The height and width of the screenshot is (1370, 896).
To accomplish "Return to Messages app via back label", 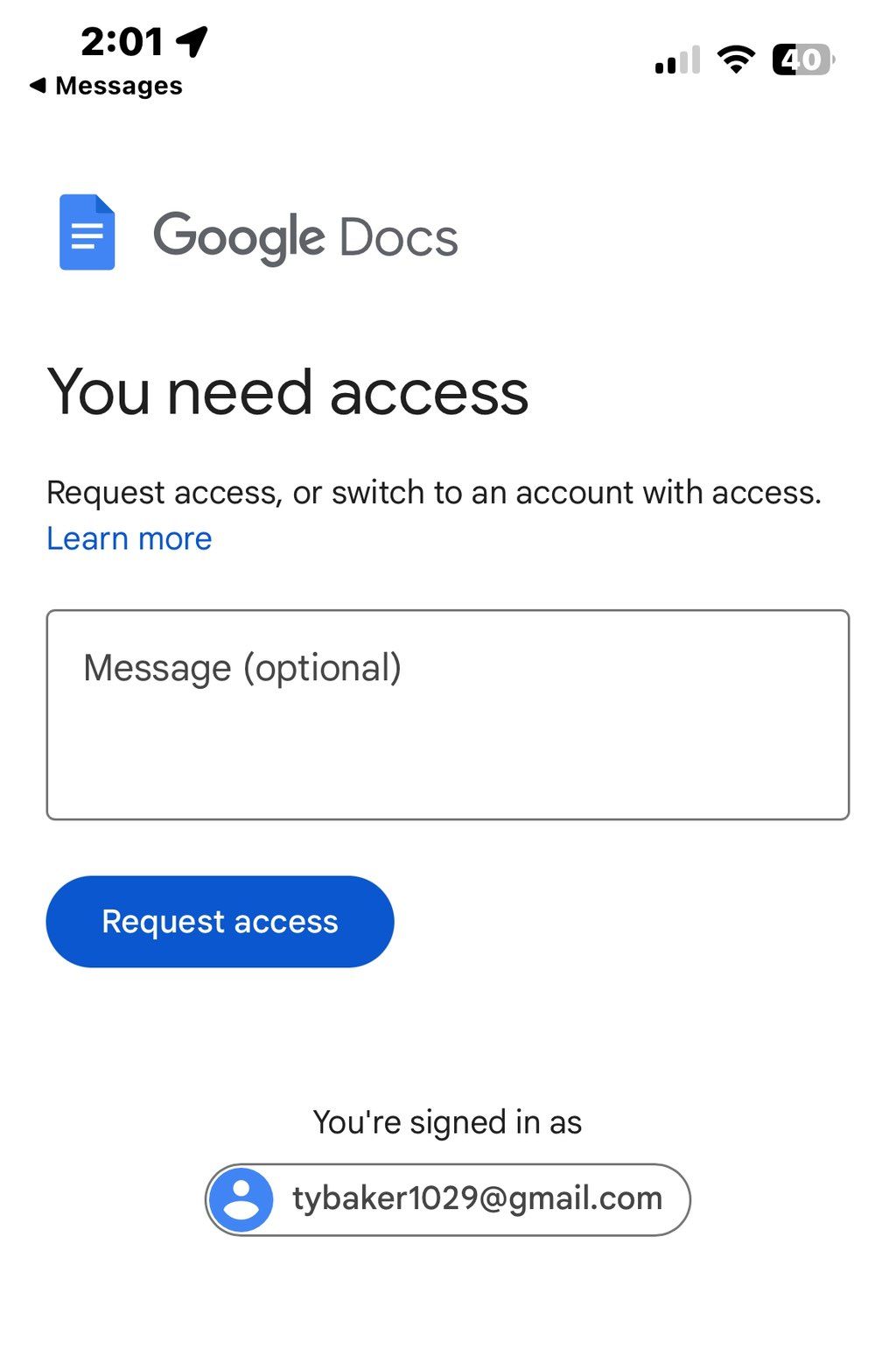I will [119, 86].
